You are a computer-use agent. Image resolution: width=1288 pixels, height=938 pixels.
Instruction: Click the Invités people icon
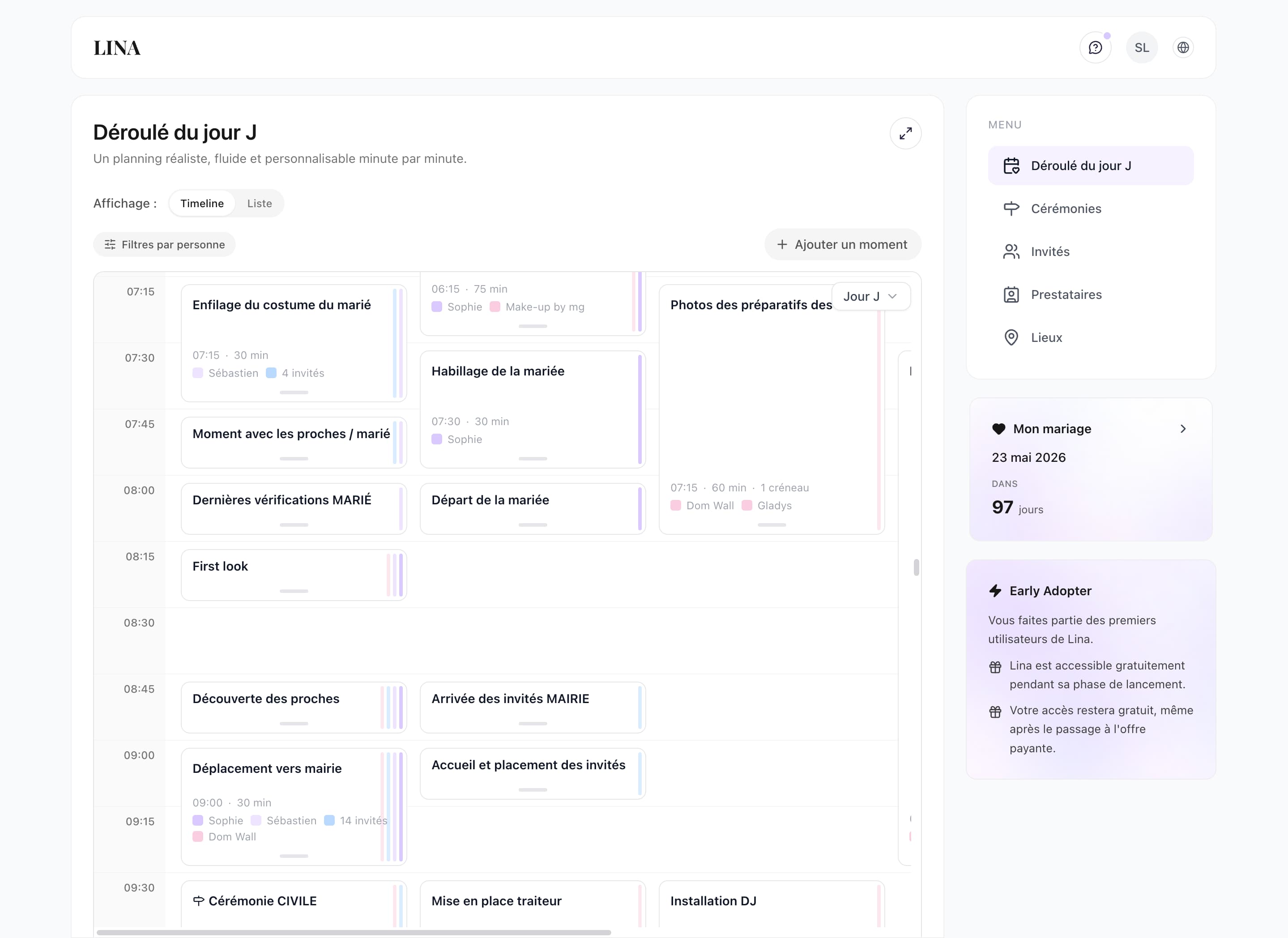tap(1011, 252)
